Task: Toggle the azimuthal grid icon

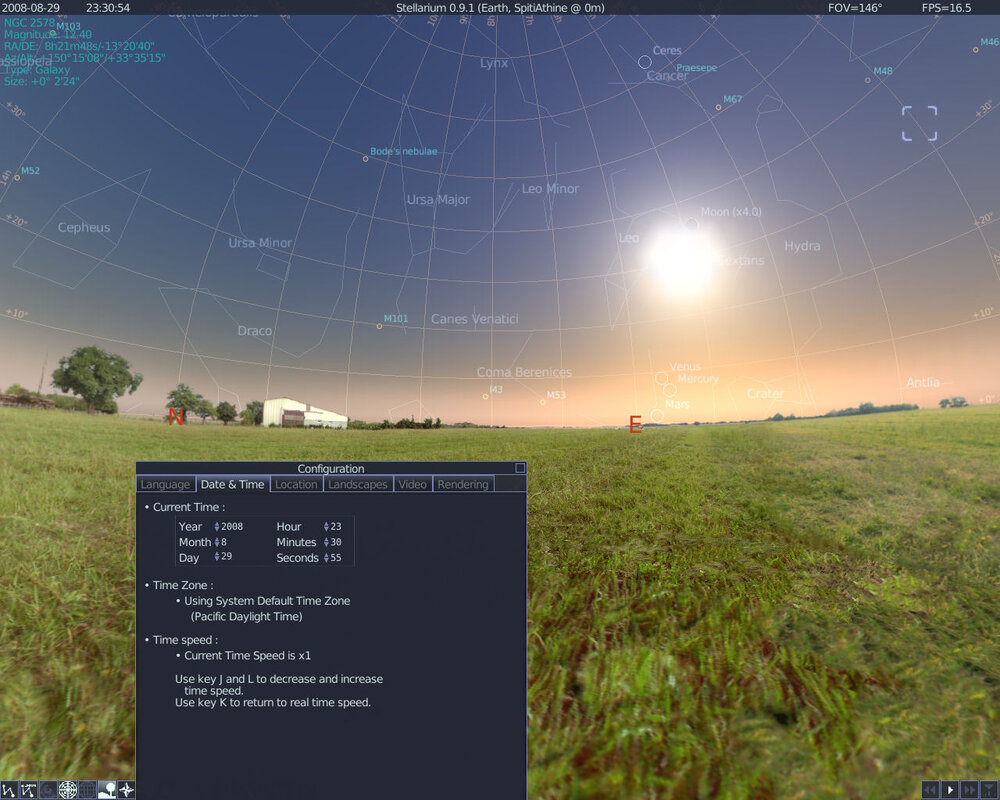Action: (x=67, y=790)
